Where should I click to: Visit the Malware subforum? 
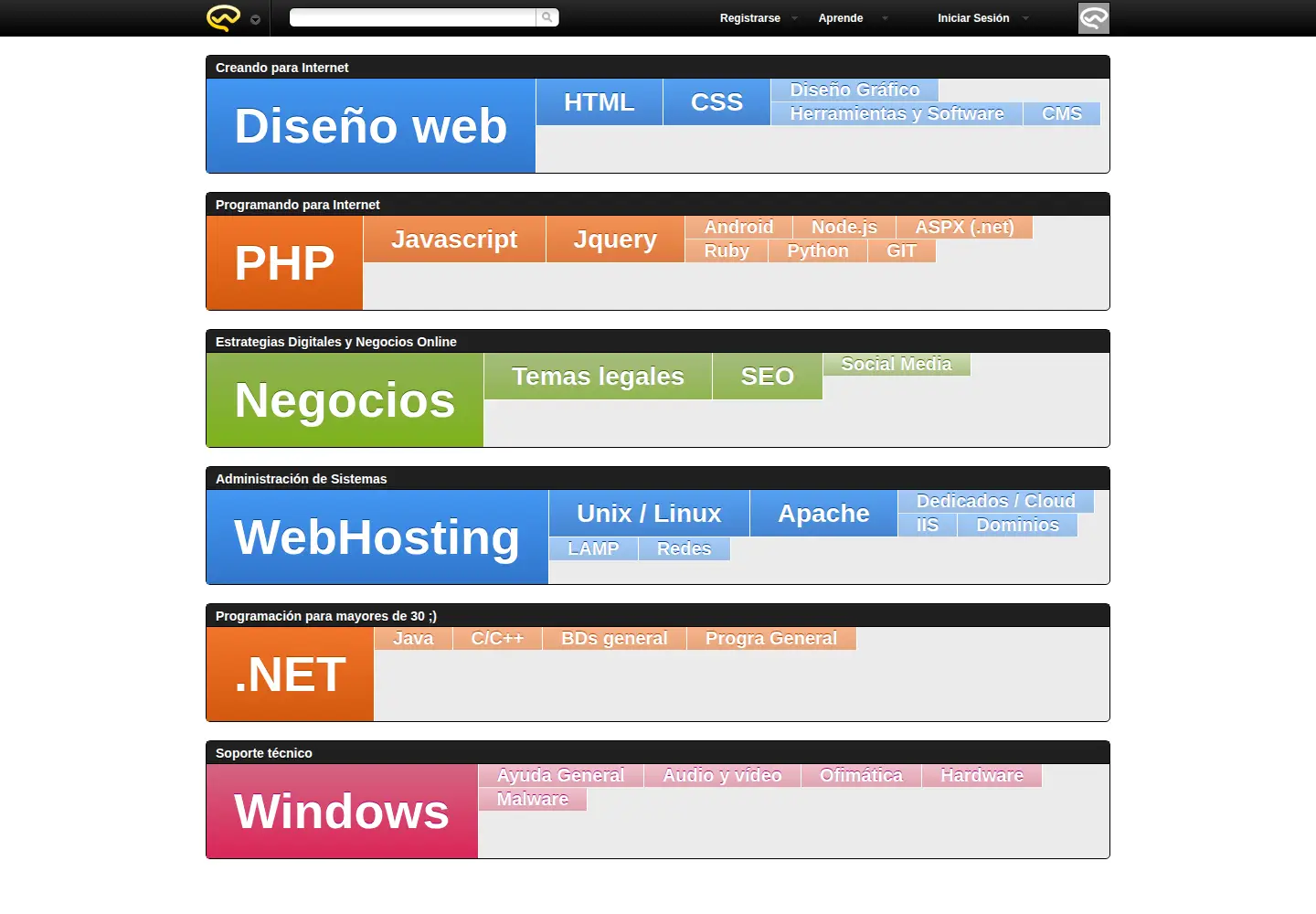click(533, 799)
